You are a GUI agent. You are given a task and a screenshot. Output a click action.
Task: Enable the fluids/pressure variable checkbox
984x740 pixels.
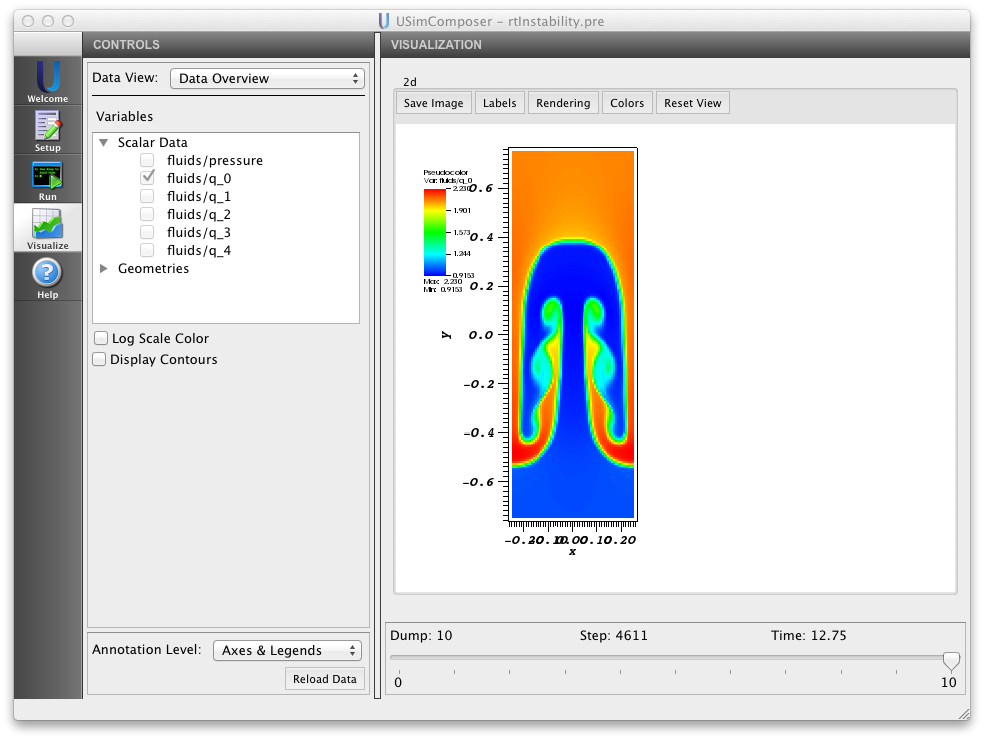147,160
